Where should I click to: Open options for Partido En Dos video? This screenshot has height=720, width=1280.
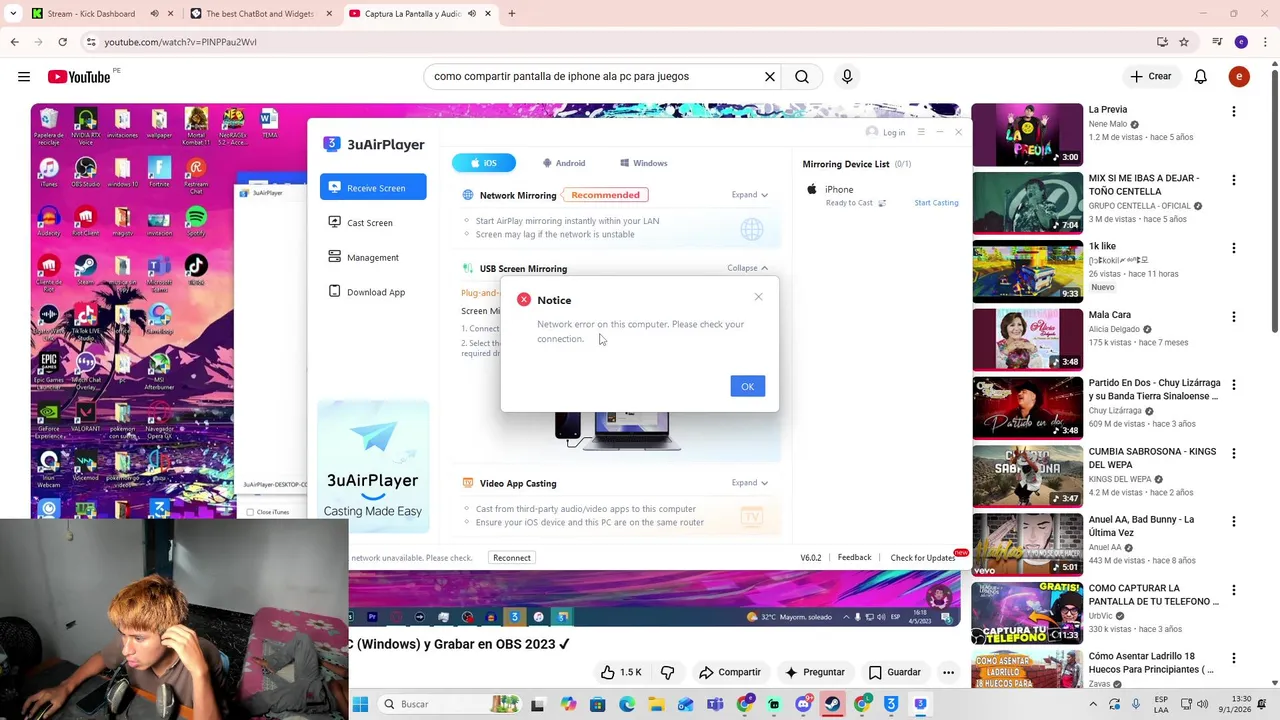1234,385
